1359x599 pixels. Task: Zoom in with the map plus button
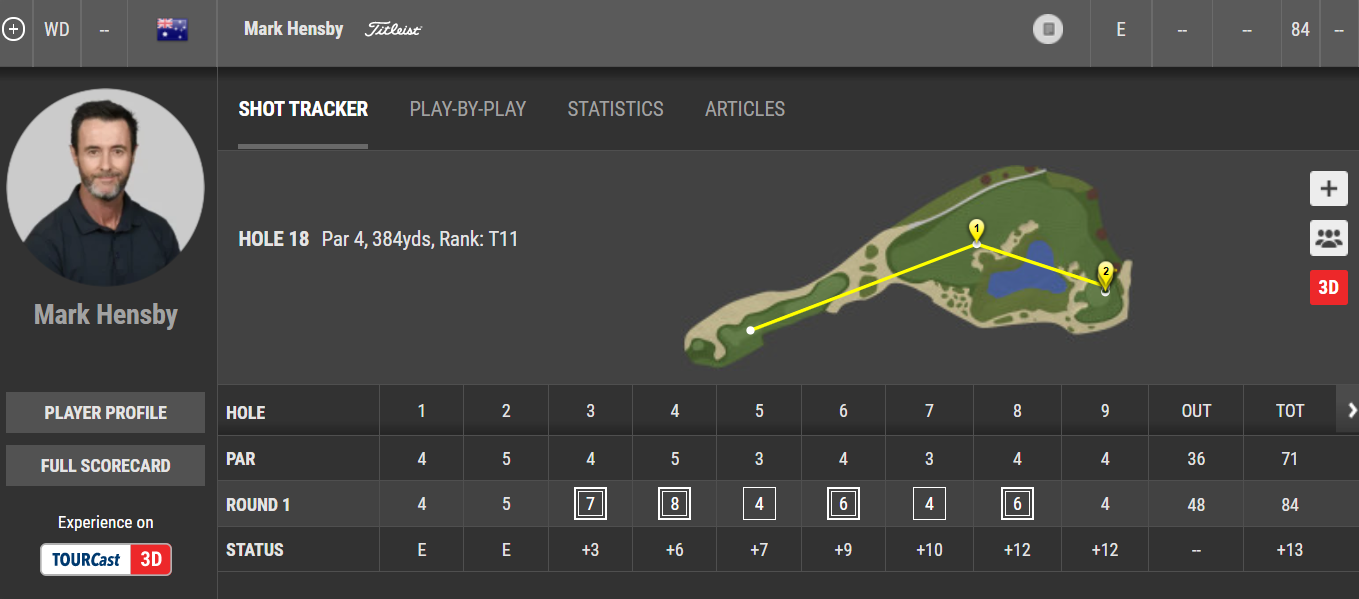point(1328,189)
